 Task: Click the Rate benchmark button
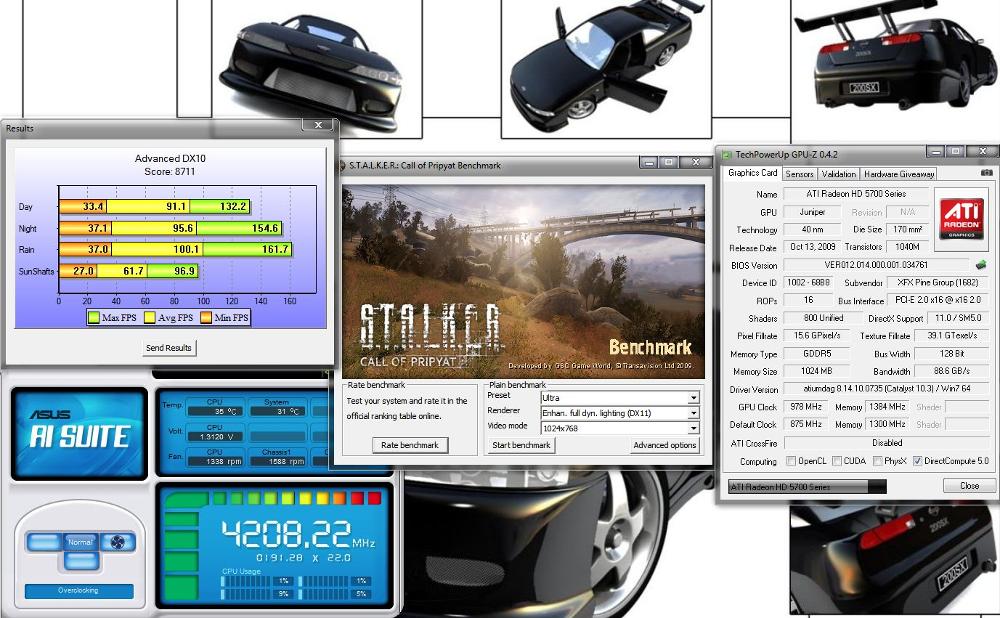click(x=409, y=445)
